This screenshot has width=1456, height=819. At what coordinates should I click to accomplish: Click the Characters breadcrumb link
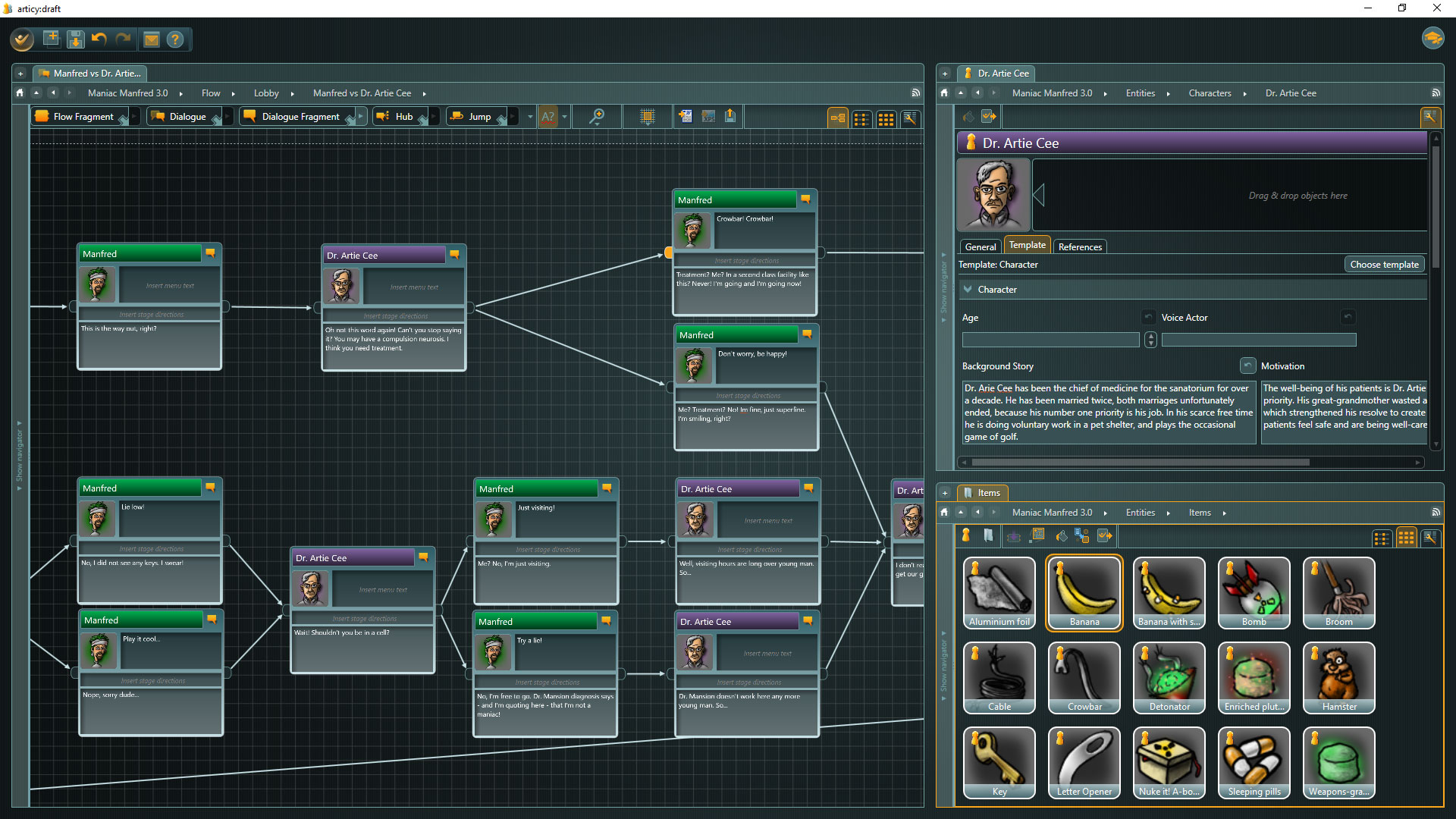click(x=1210, y=93)
